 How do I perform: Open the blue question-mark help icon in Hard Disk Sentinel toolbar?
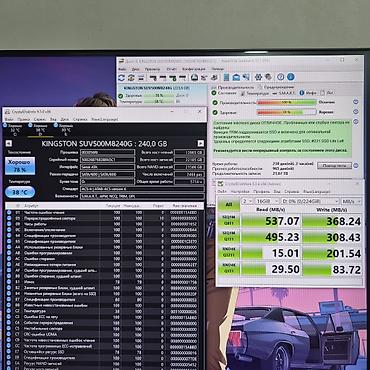[x=281, y=77]
